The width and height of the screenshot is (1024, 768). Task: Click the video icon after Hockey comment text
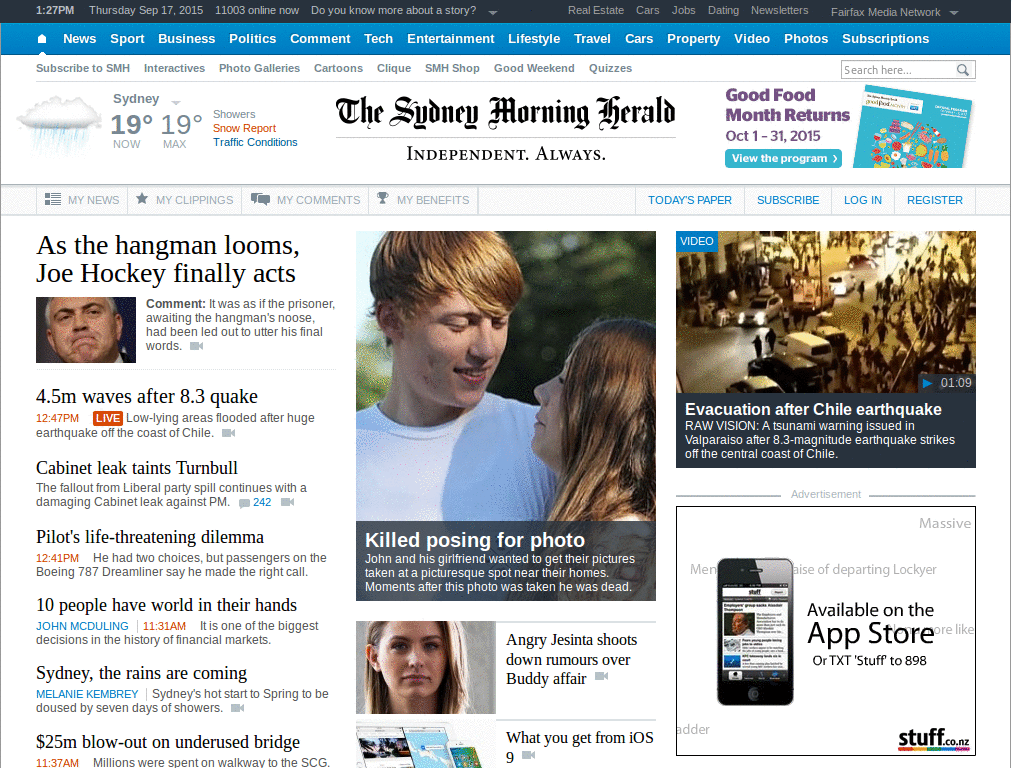point(197,346)
